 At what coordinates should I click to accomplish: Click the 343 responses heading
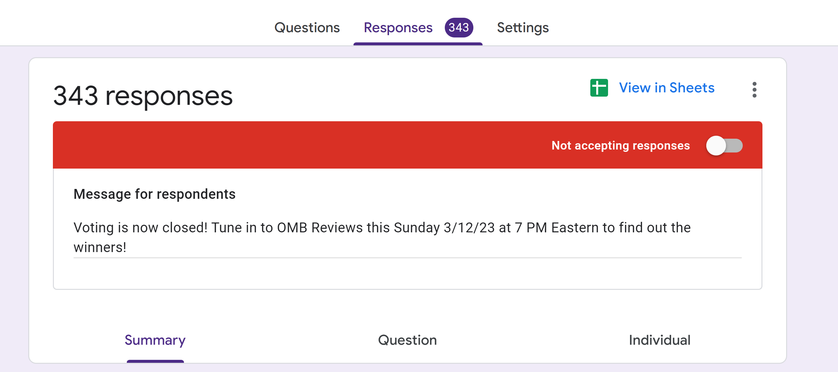pyautogui.click(x=143, y=96)
